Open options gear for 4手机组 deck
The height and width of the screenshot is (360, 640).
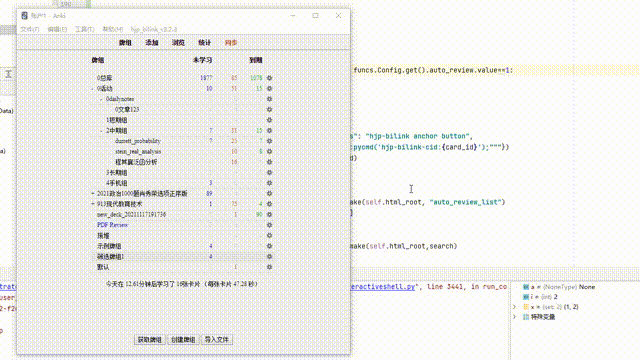269,183
